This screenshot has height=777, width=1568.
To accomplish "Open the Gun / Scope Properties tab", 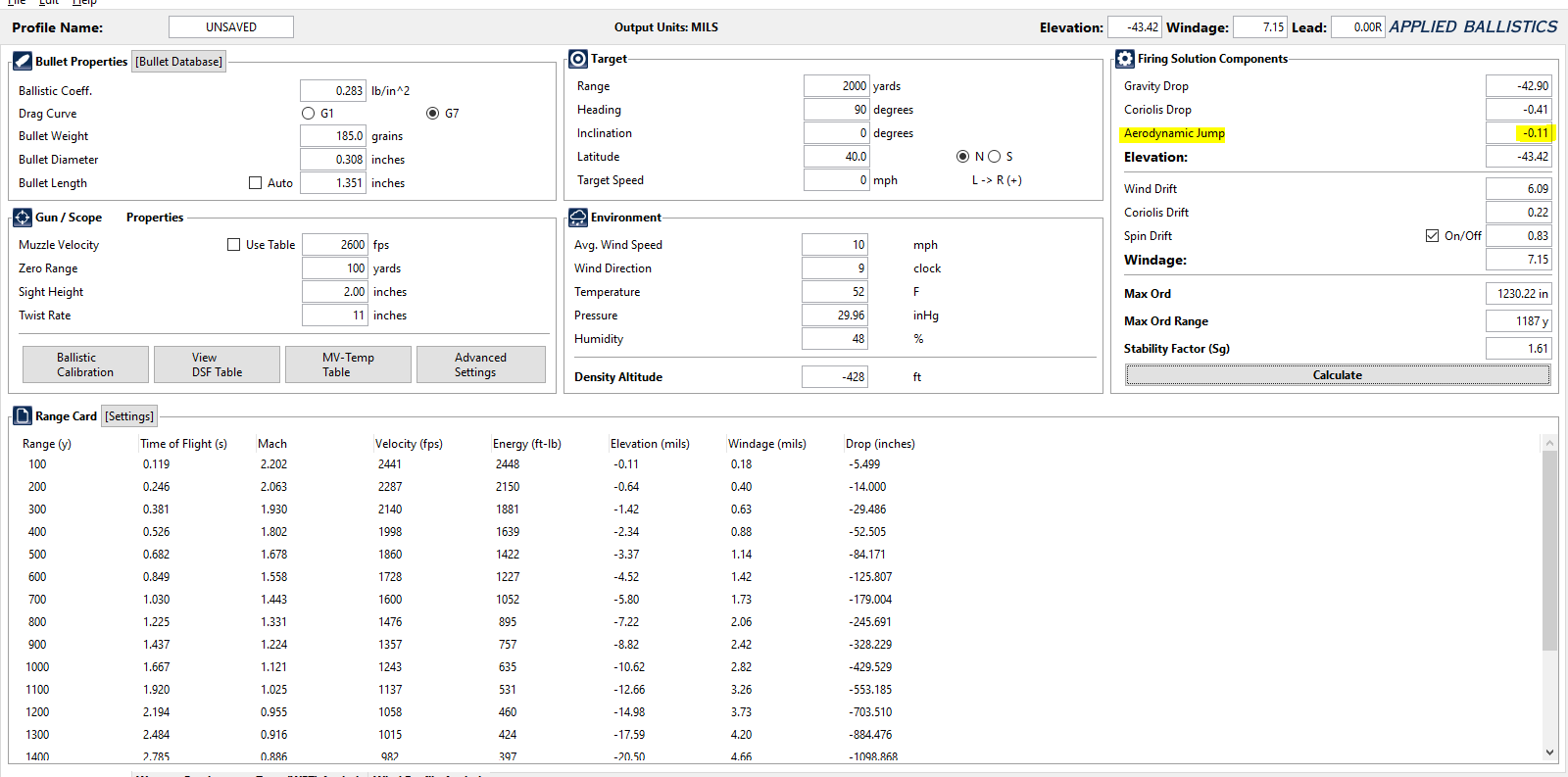I will coord(155,218).
